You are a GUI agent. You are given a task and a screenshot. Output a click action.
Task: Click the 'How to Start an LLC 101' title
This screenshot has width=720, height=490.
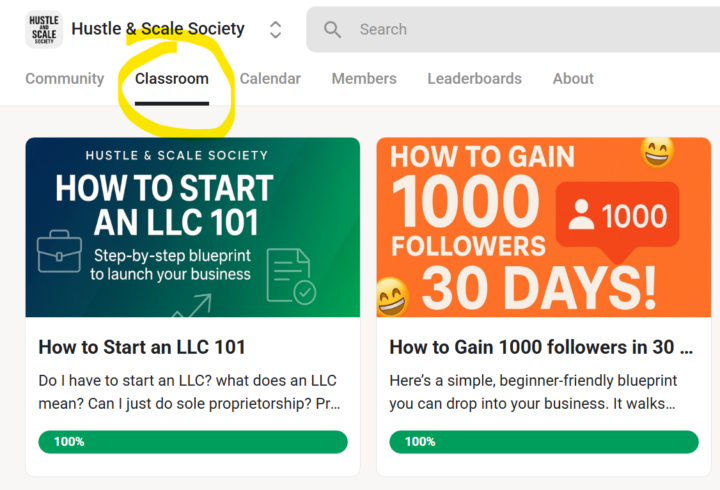(x=142, y=348)
